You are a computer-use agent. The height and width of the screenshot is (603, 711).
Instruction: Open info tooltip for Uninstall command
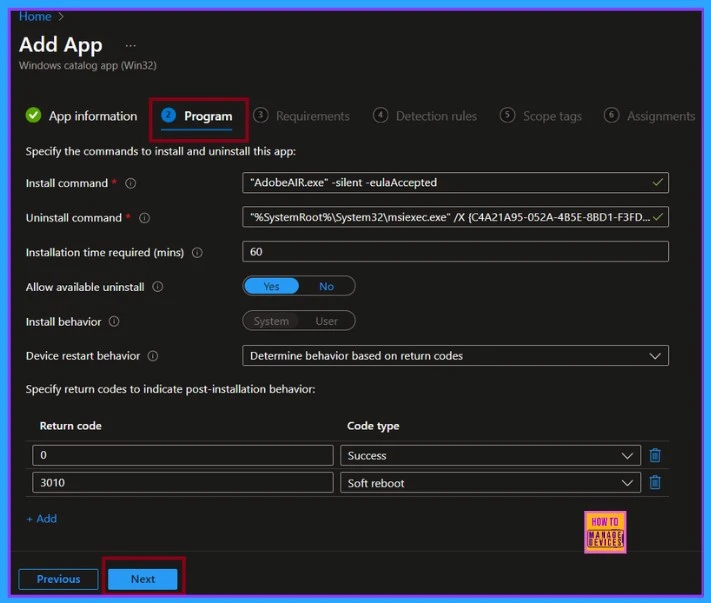(145, 218)
